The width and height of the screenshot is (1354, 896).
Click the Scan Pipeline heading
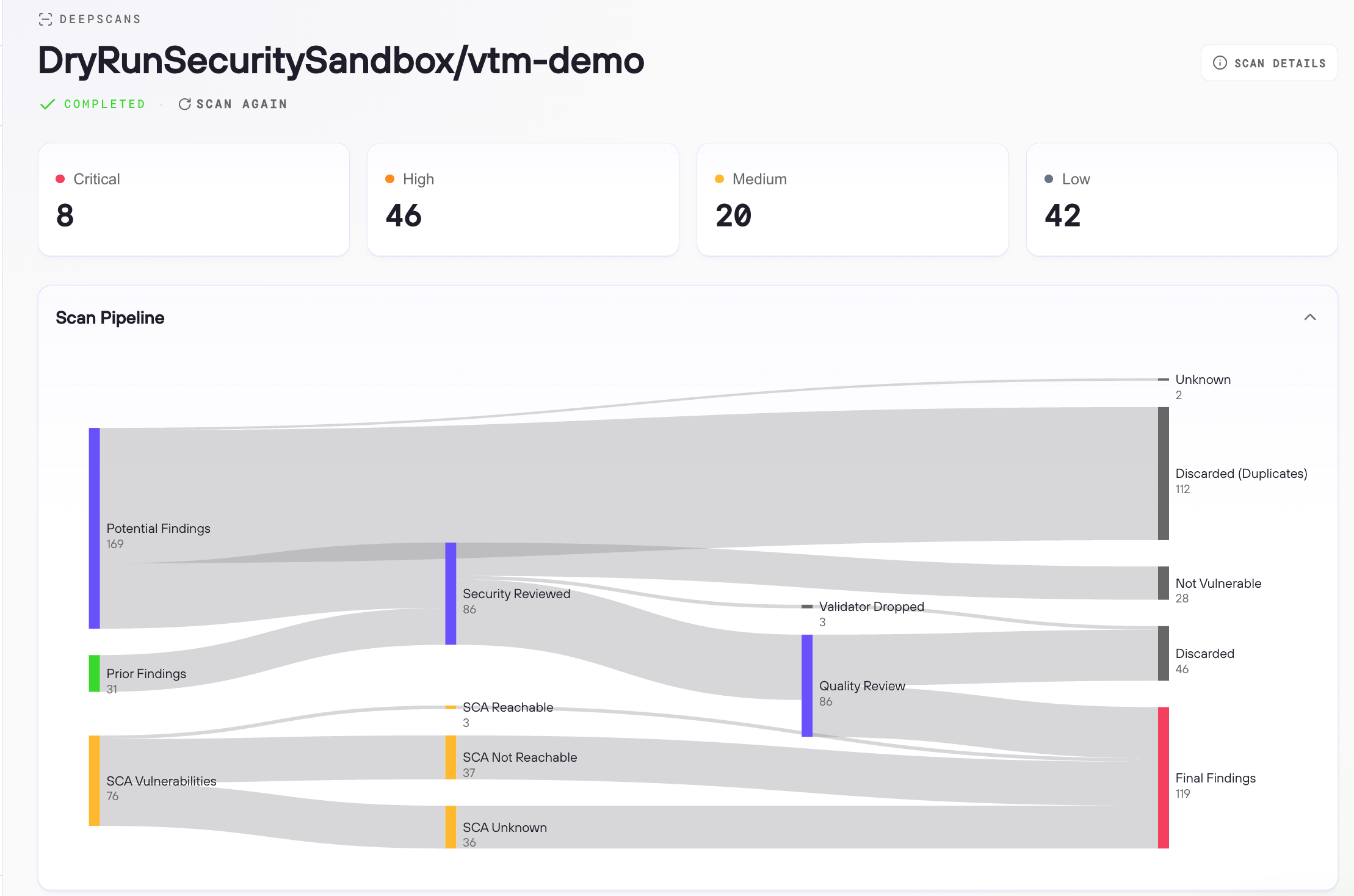(110, 318)
